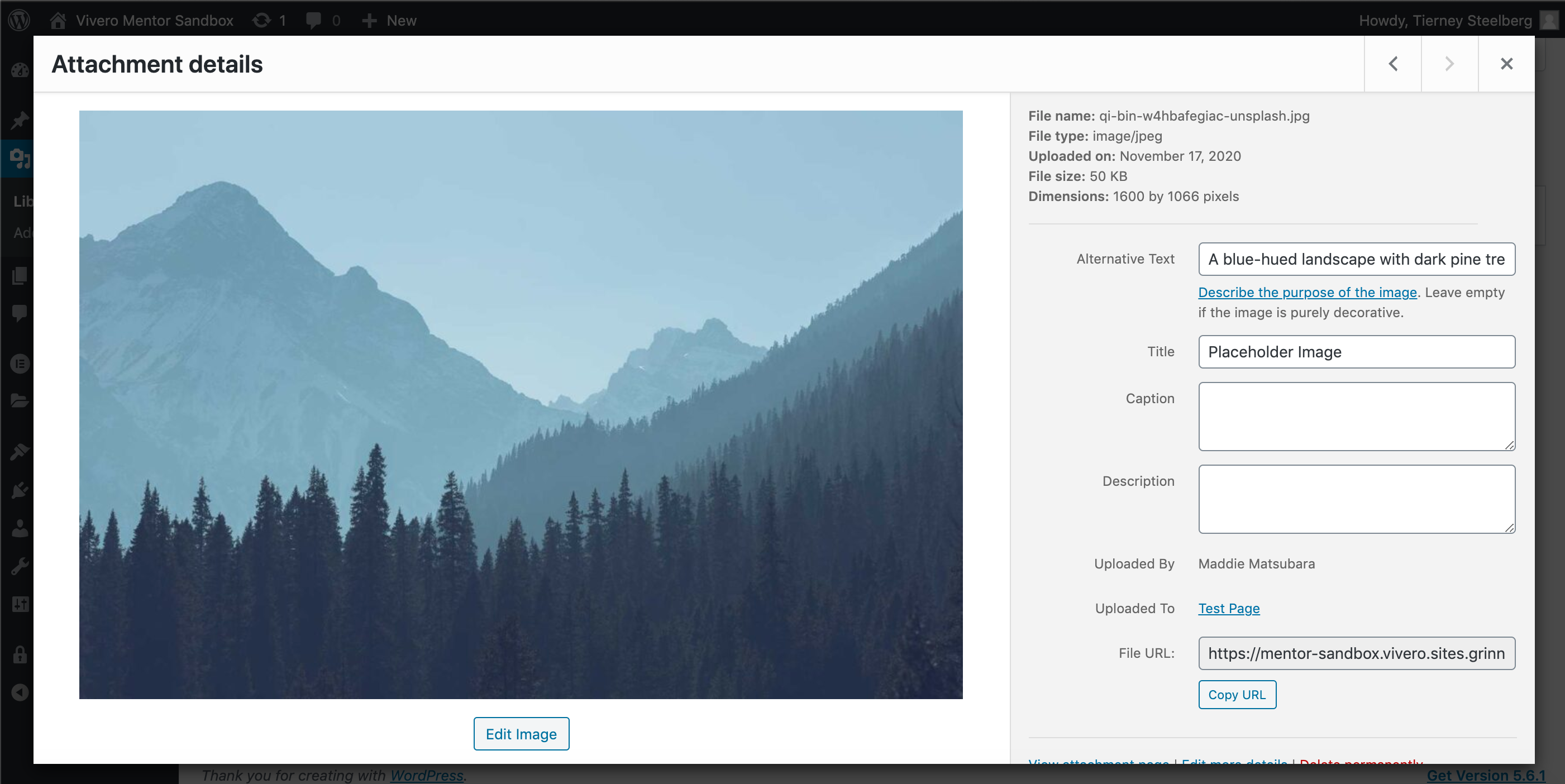1565x784 pixels.
Task: Click the comments panel icon in sidebar
Action: [18, 319]
